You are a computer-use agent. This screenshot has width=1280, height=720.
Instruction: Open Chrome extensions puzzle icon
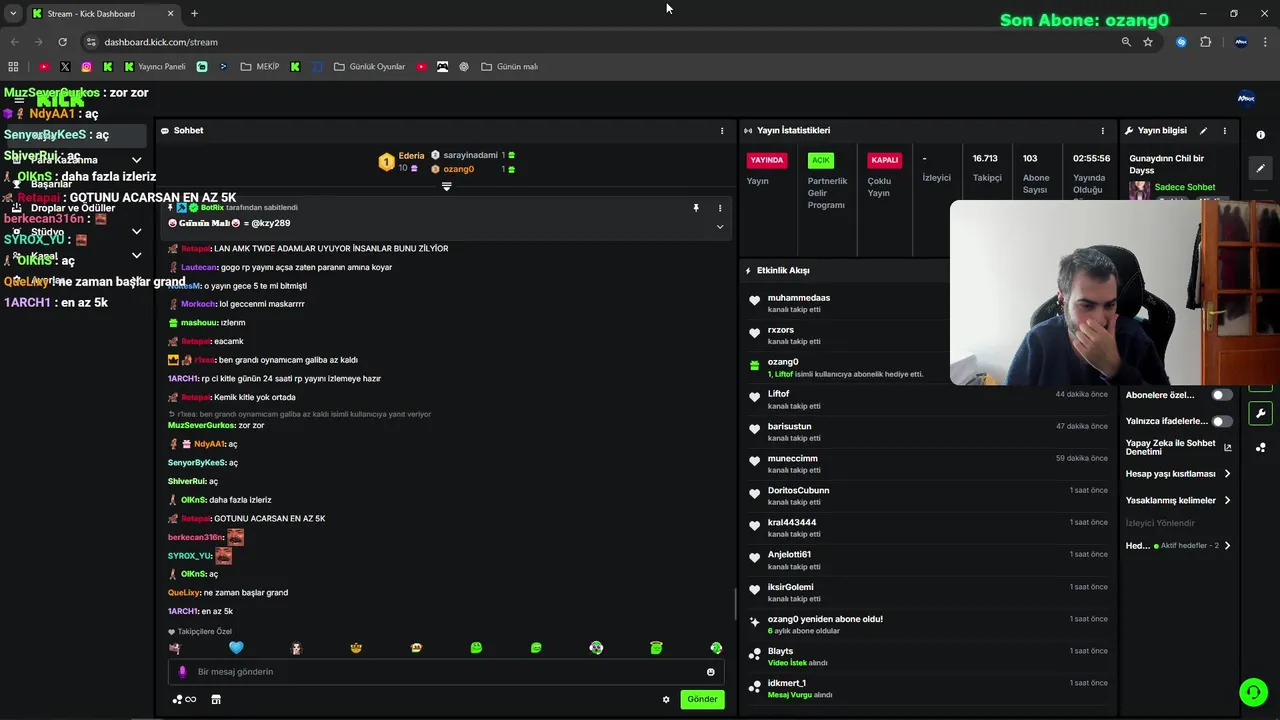coord(1205,42)
